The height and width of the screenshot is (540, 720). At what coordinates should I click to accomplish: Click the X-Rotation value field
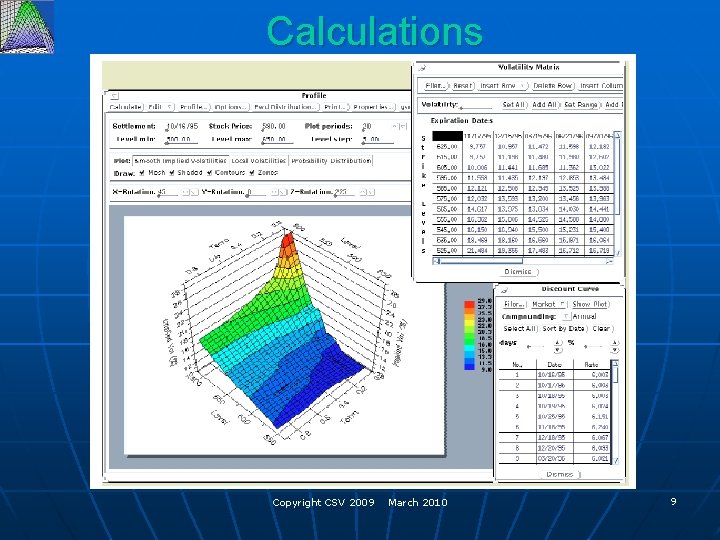[x=168, y=192]
